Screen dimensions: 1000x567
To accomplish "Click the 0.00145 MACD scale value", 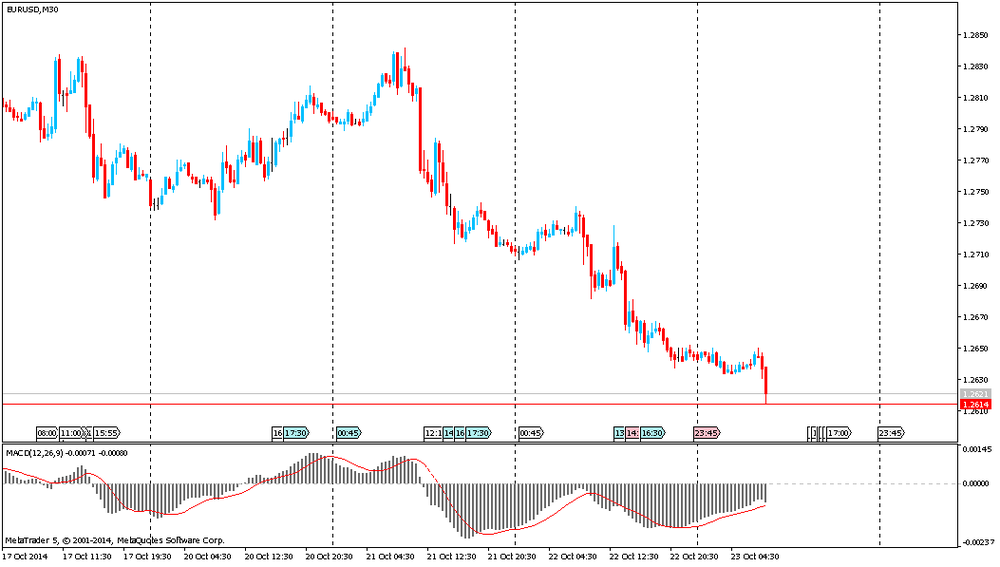I will pyautogui.click(x=976, y=450).
